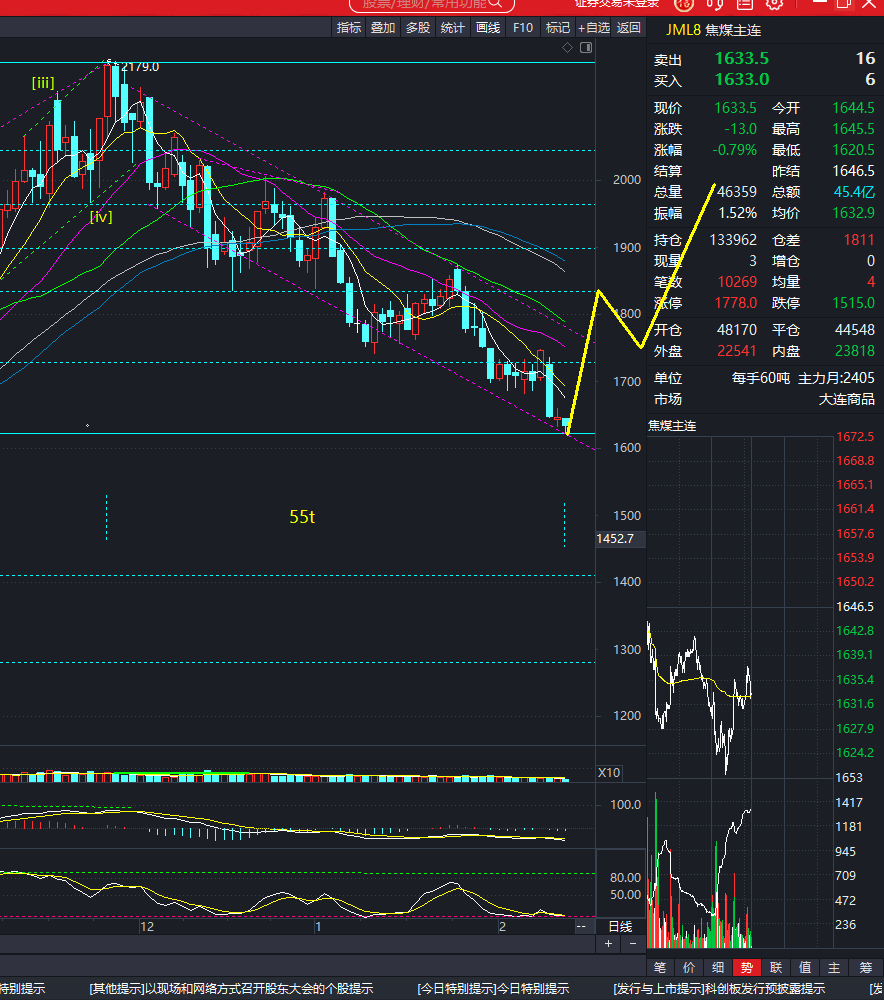The image size is (884, 1000).
Task: Zoom out chart with minus button
Action: coord(633,943)
